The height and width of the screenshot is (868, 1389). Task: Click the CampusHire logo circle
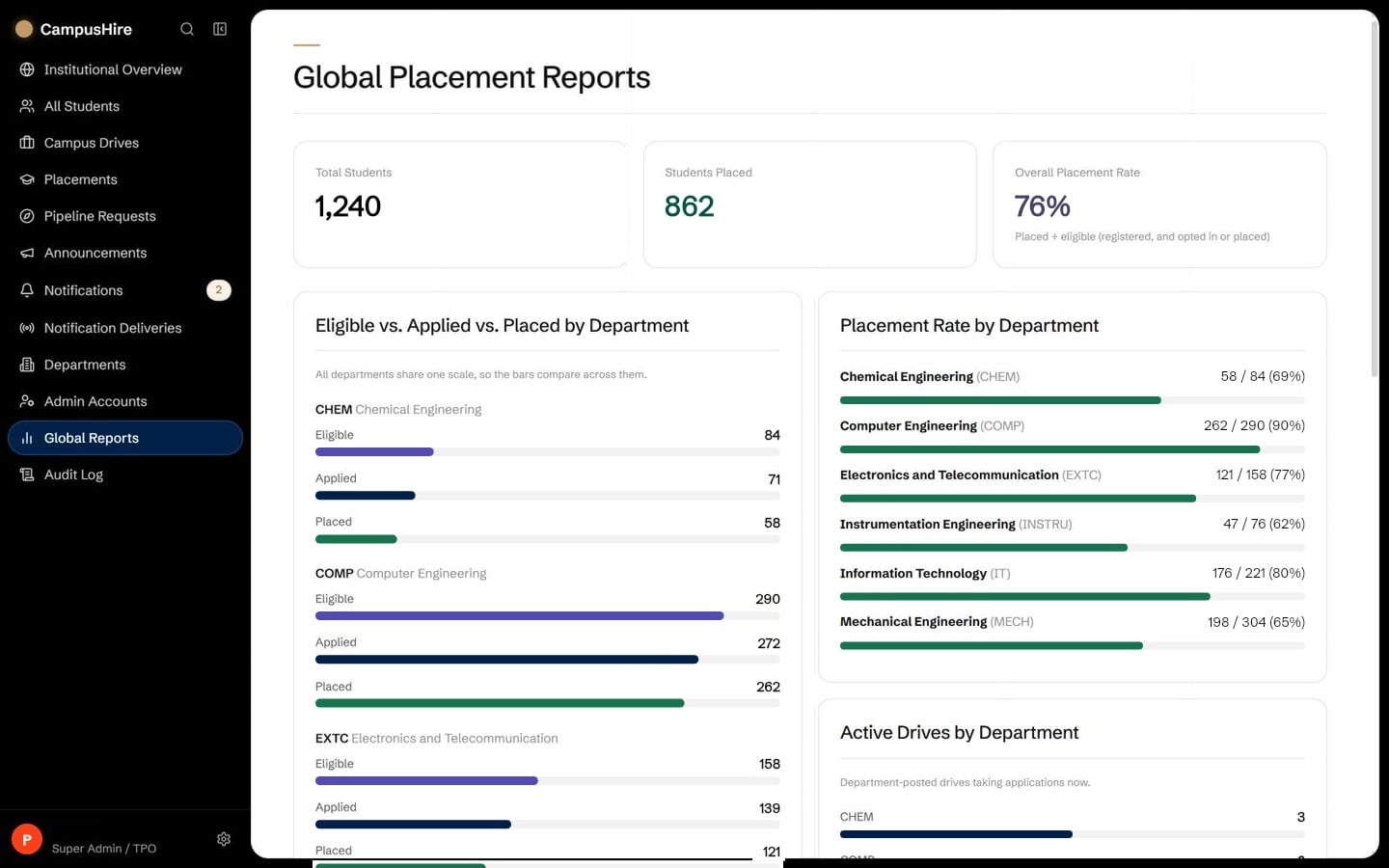[24, 29]
